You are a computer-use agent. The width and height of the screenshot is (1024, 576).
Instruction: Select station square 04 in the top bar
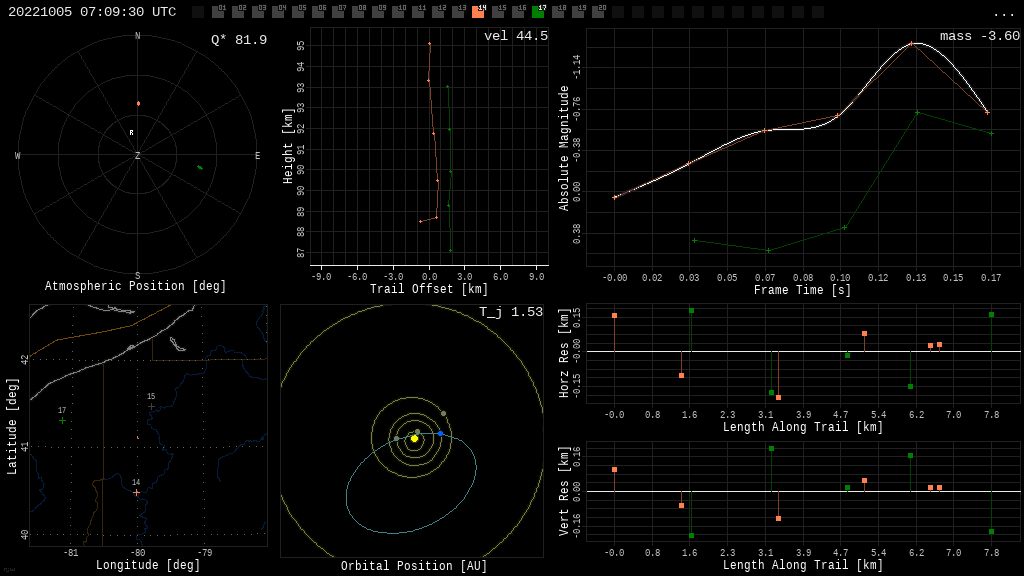(x=278, y=12)
